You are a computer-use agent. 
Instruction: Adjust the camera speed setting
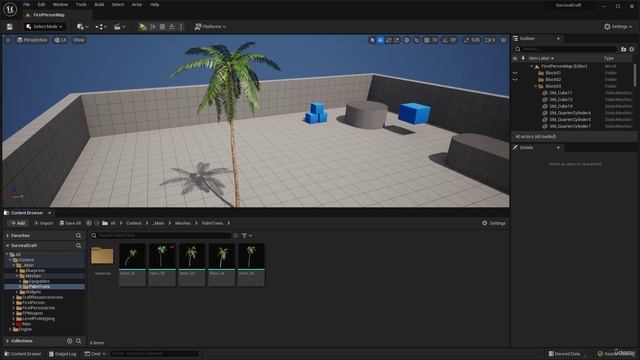pos(490,40)
